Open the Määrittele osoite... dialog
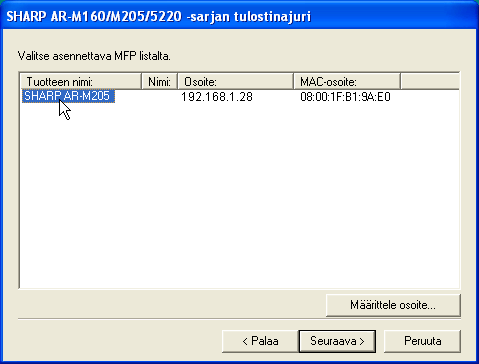 (393, 305)
